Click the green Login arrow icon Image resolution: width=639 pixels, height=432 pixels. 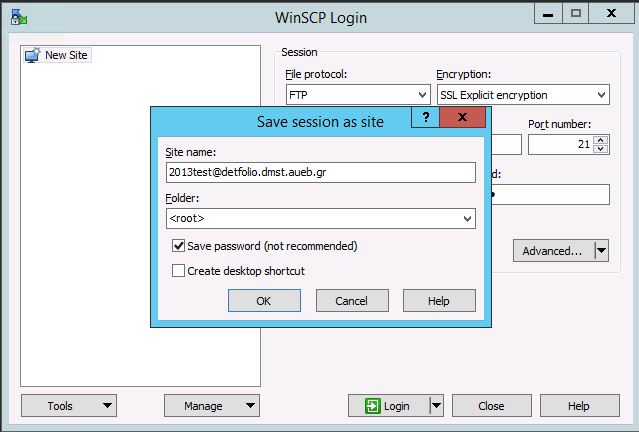[372, 406]
